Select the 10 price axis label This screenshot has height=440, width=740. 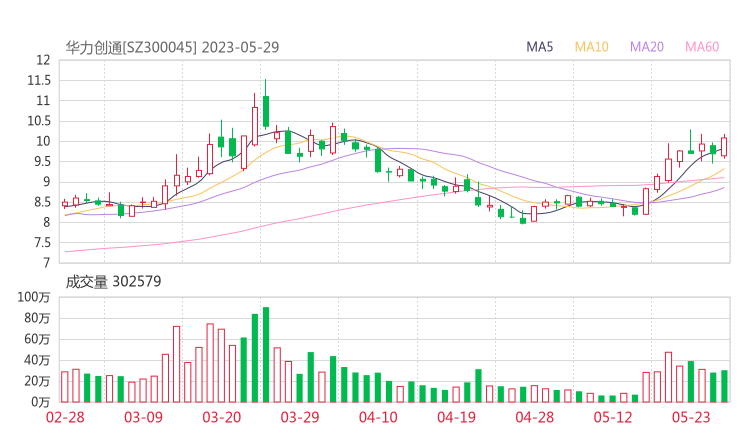pos(43,141)
